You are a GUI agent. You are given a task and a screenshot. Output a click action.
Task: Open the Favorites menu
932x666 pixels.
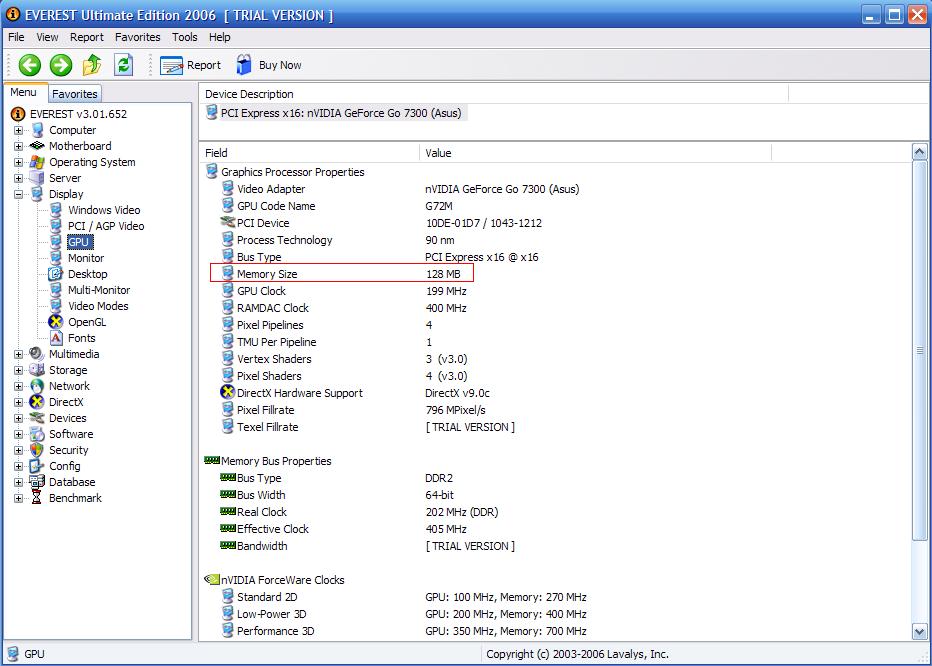tap(137, 37)
